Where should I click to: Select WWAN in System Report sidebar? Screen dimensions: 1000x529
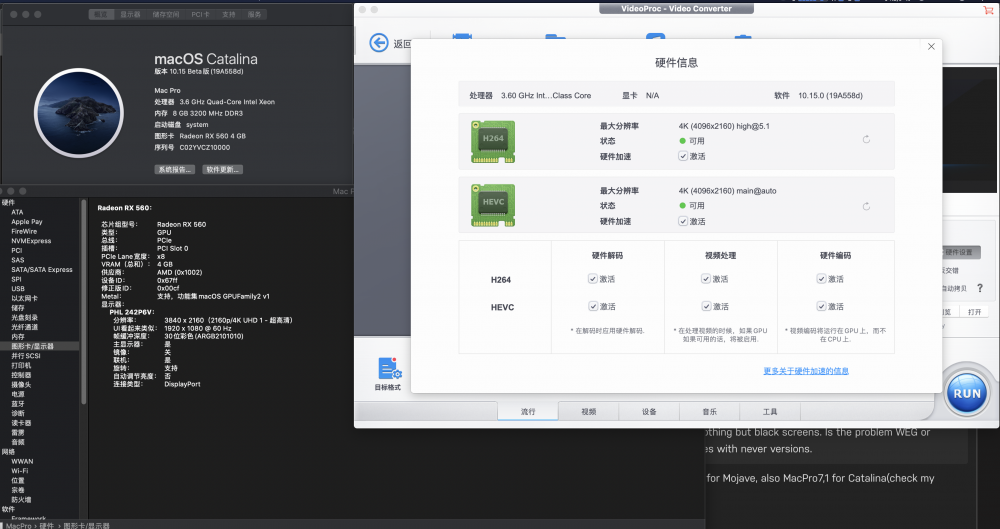22,461
